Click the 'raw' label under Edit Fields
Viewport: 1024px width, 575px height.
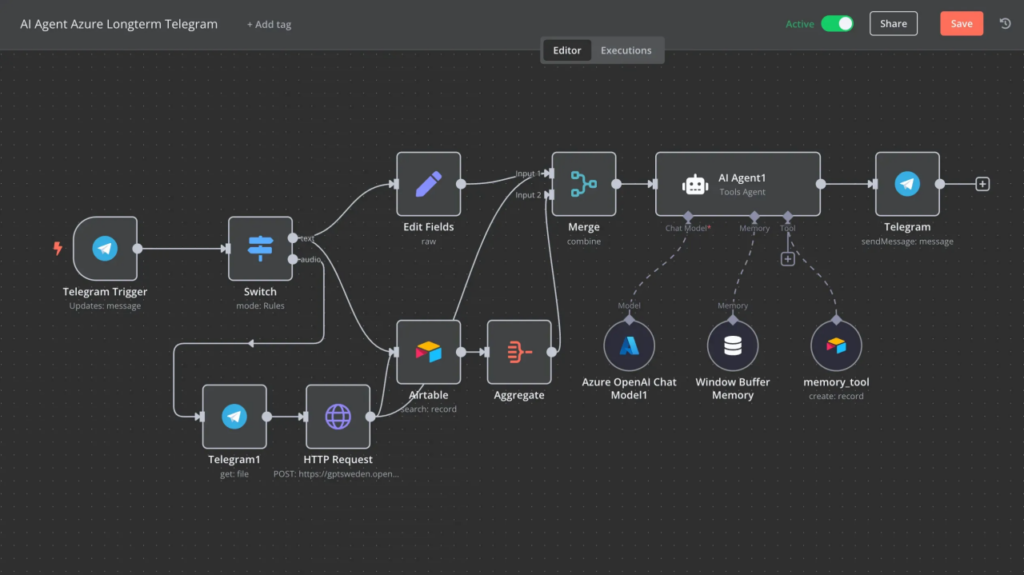428,242
